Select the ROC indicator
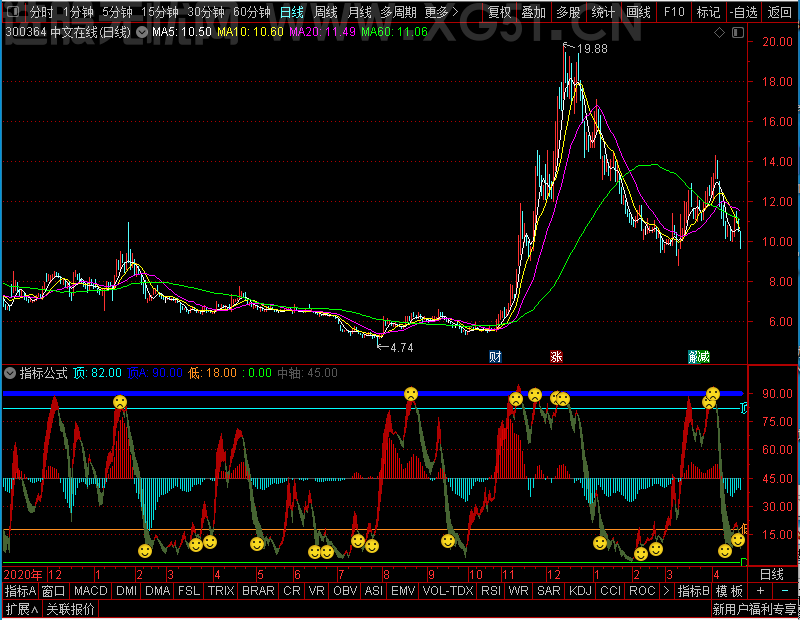This screenshot has height=620, width=800. 642,591
